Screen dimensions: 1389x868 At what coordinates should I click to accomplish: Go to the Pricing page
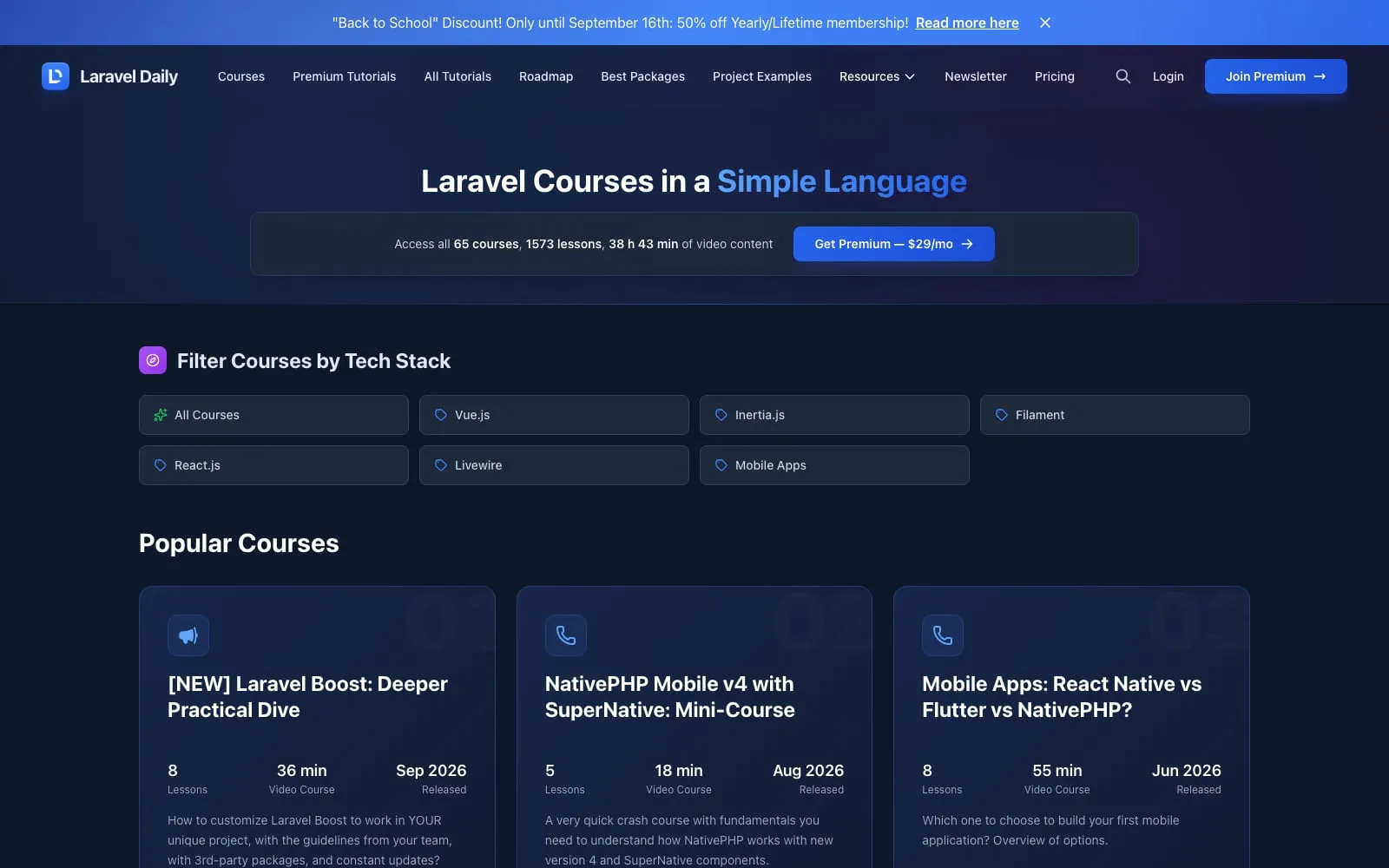tap(1055, 76)
